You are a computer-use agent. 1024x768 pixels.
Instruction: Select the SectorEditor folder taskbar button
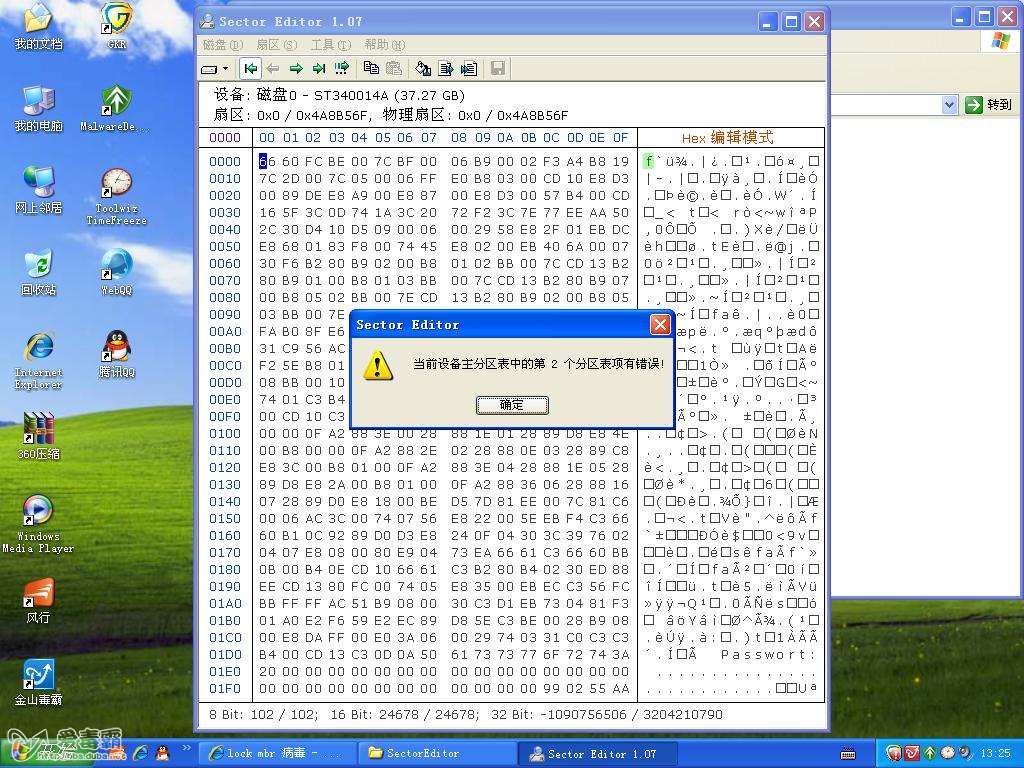436,754
